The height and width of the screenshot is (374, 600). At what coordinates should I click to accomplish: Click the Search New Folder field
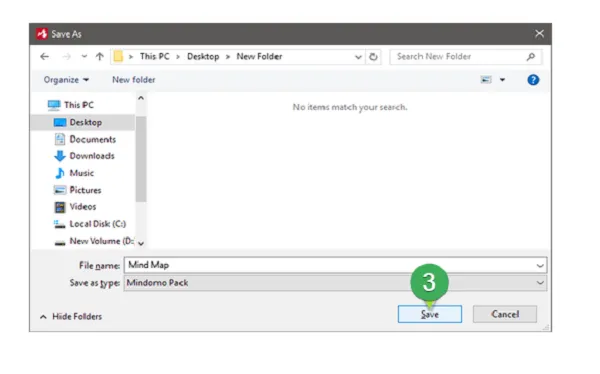465,57
